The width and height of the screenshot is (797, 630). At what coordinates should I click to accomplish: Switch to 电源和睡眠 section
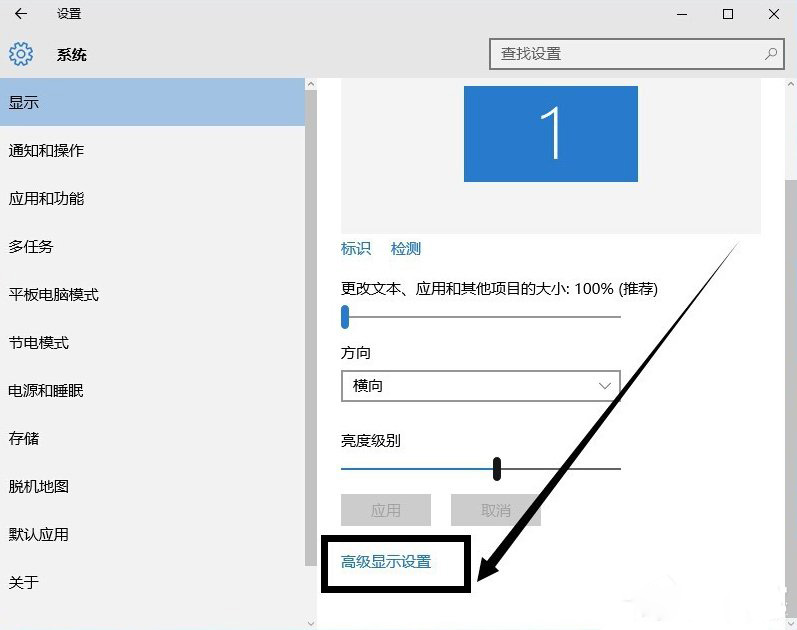coord(47,391)
